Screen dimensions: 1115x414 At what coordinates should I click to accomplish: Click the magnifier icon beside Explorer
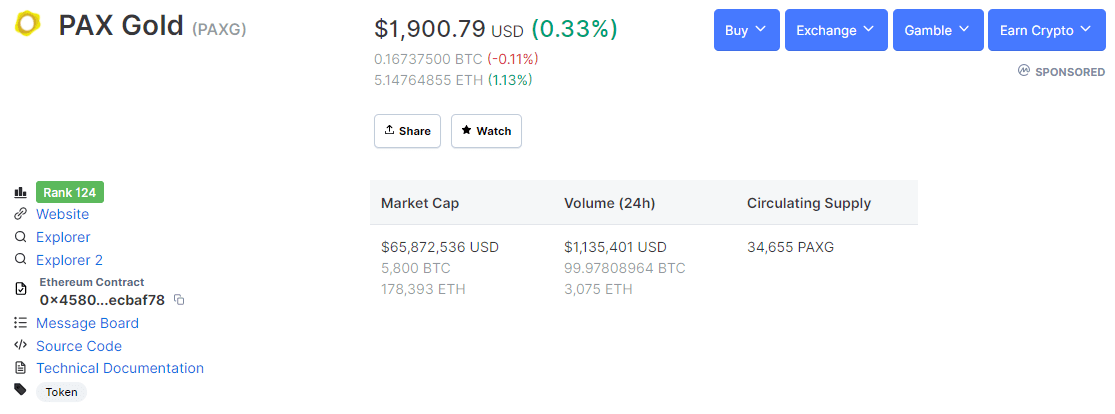[21, 237]
